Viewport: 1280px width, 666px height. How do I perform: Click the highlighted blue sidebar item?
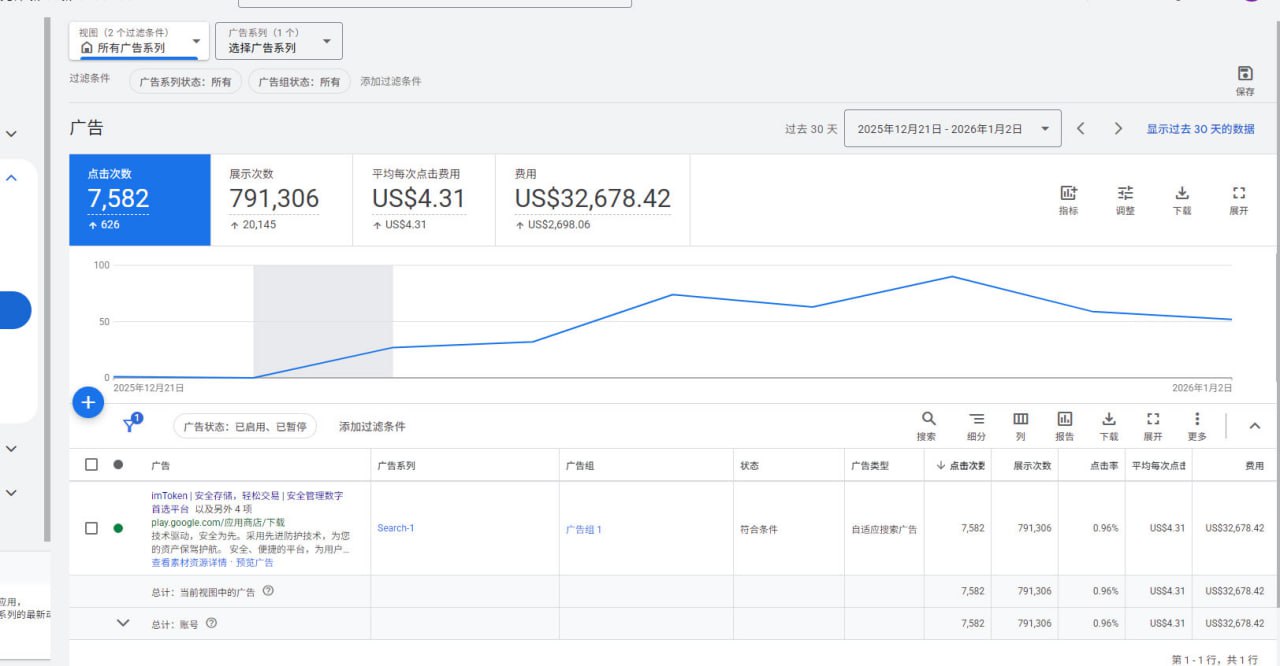tap(15, 310)
